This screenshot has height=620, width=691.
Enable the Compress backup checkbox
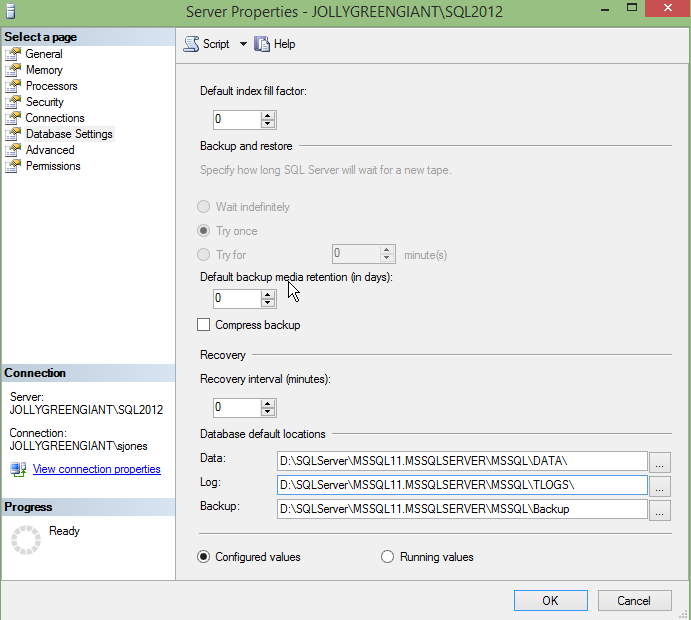click(x=204, y=325)
